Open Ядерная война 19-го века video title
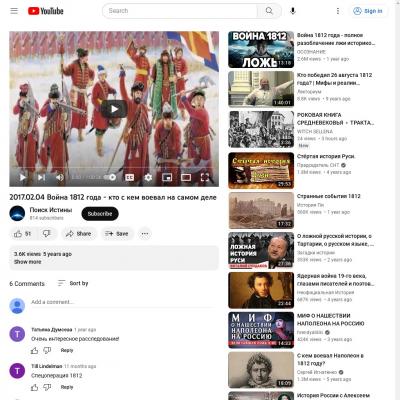 [x=335, y=280]
